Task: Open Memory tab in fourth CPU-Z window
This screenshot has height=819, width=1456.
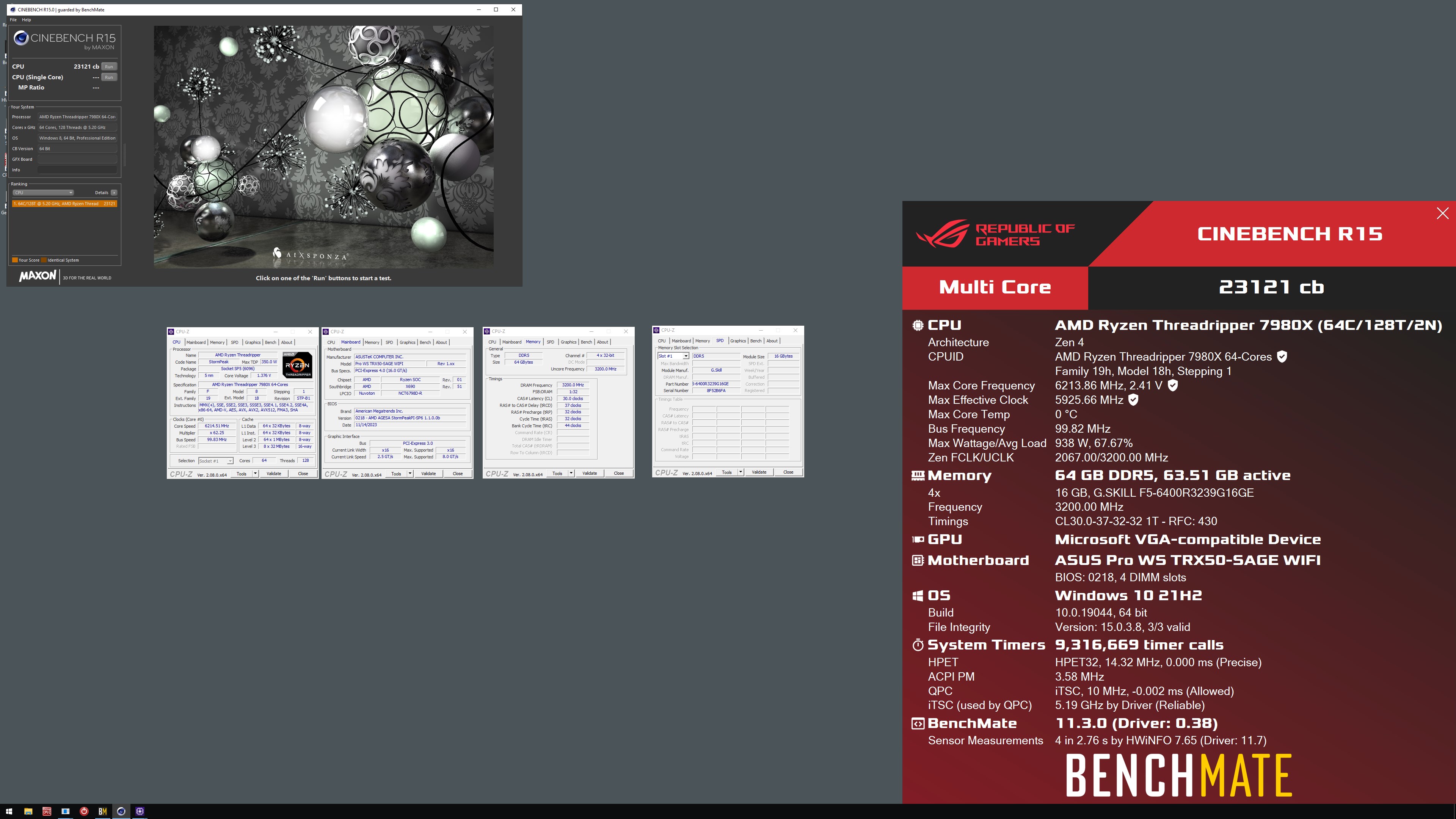Action: pos(703,341)
